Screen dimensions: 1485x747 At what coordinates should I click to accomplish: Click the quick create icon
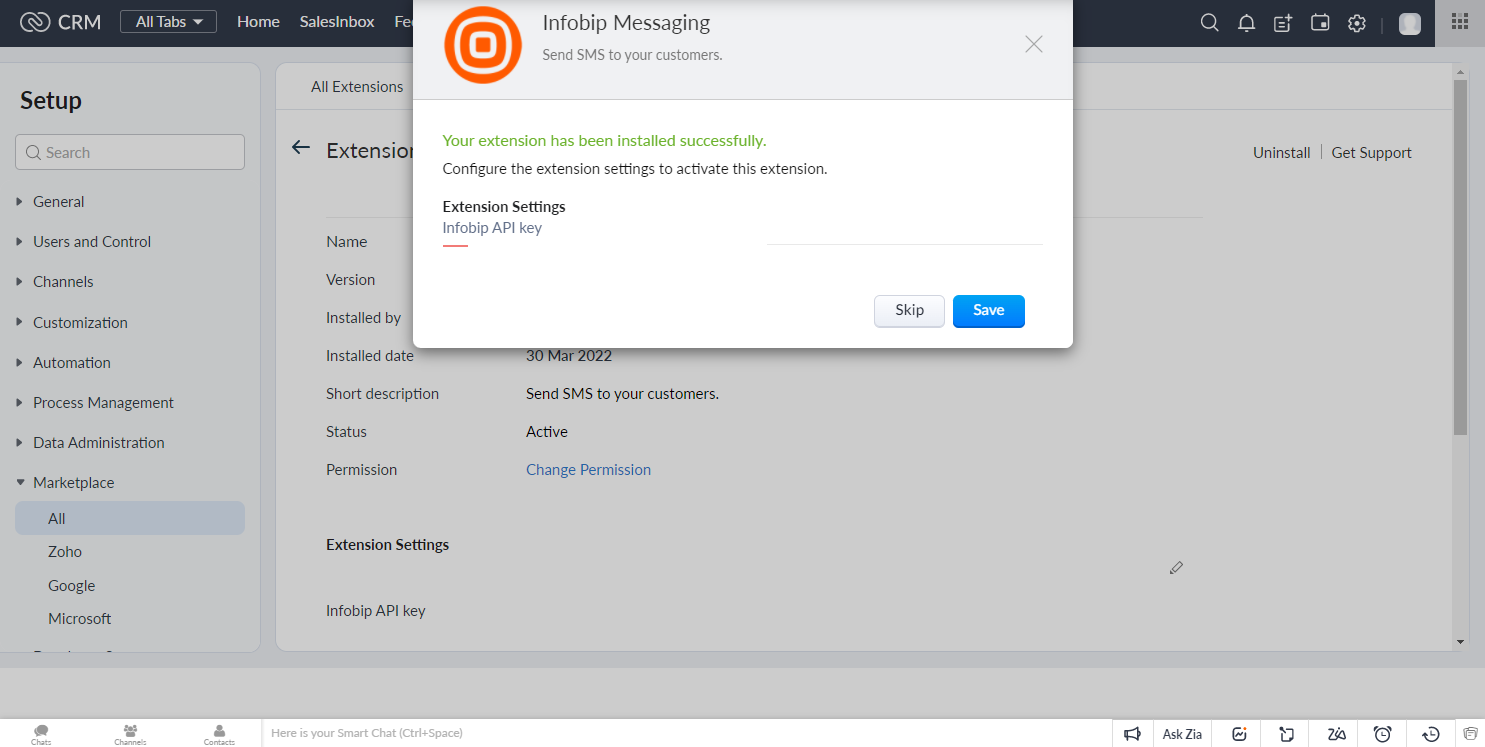tap(1283, 22)
